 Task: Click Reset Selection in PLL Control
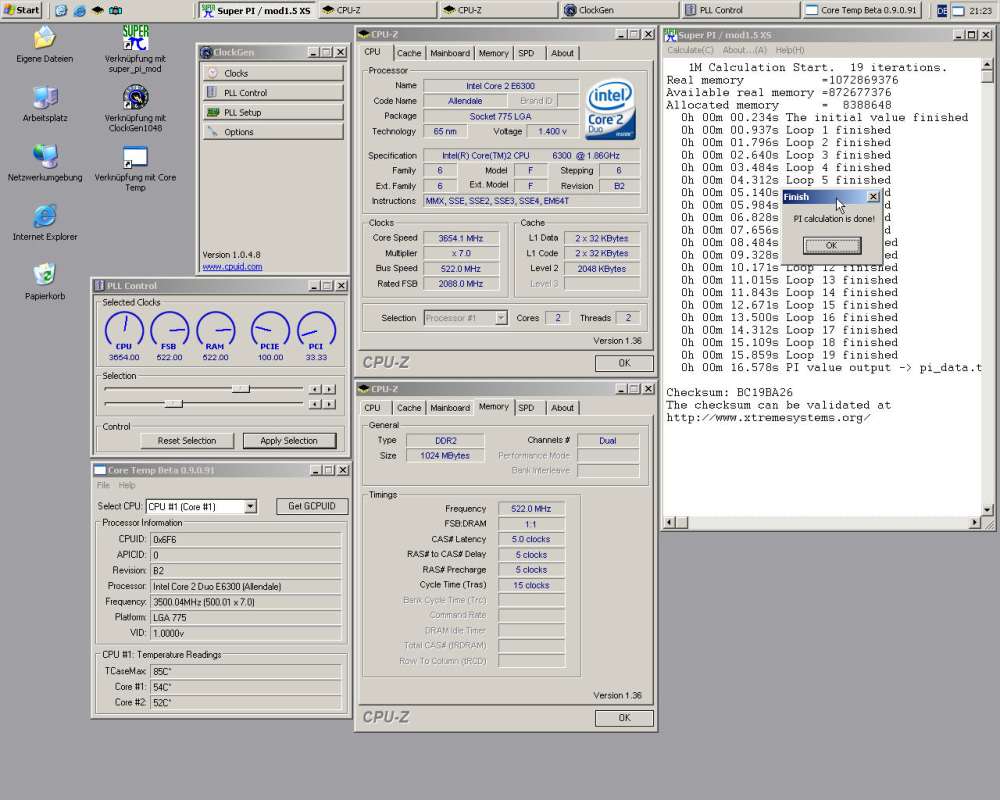point(187,441)
